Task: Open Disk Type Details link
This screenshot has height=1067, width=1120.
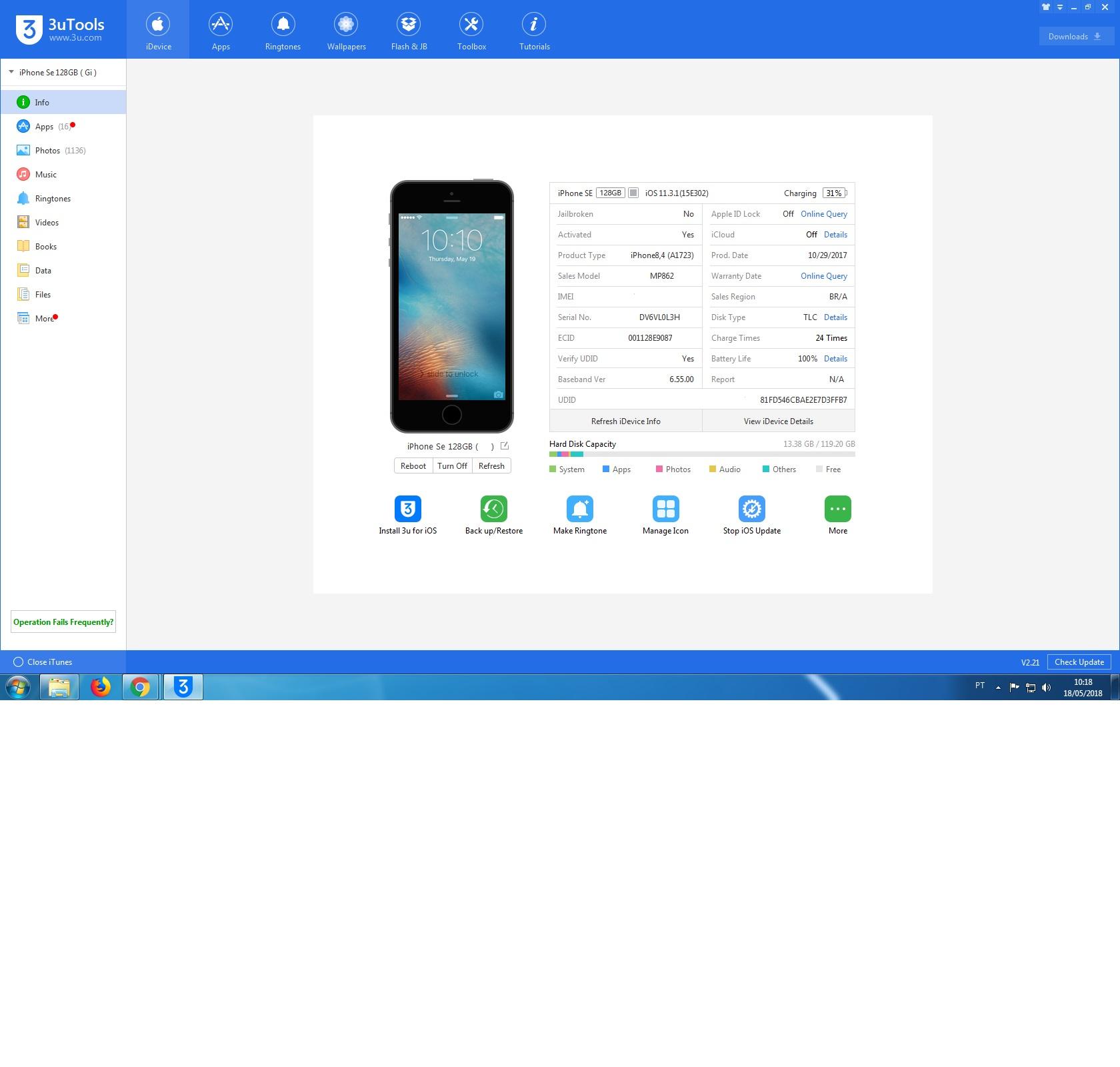Action: [835, 317]
